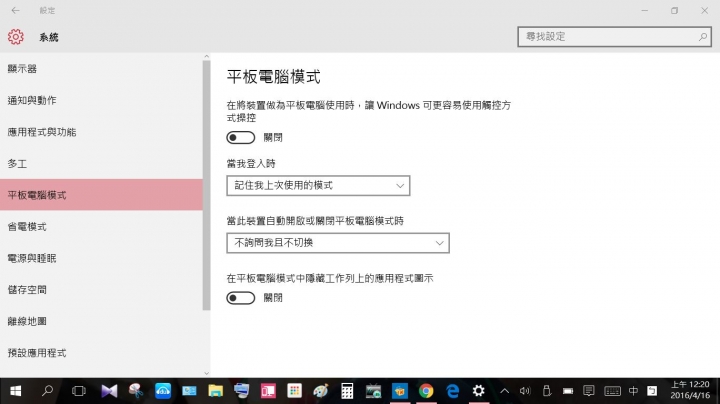Open the 省電模式 settings page
Viewport: 720px width, 404px height.
click(101, 227)
